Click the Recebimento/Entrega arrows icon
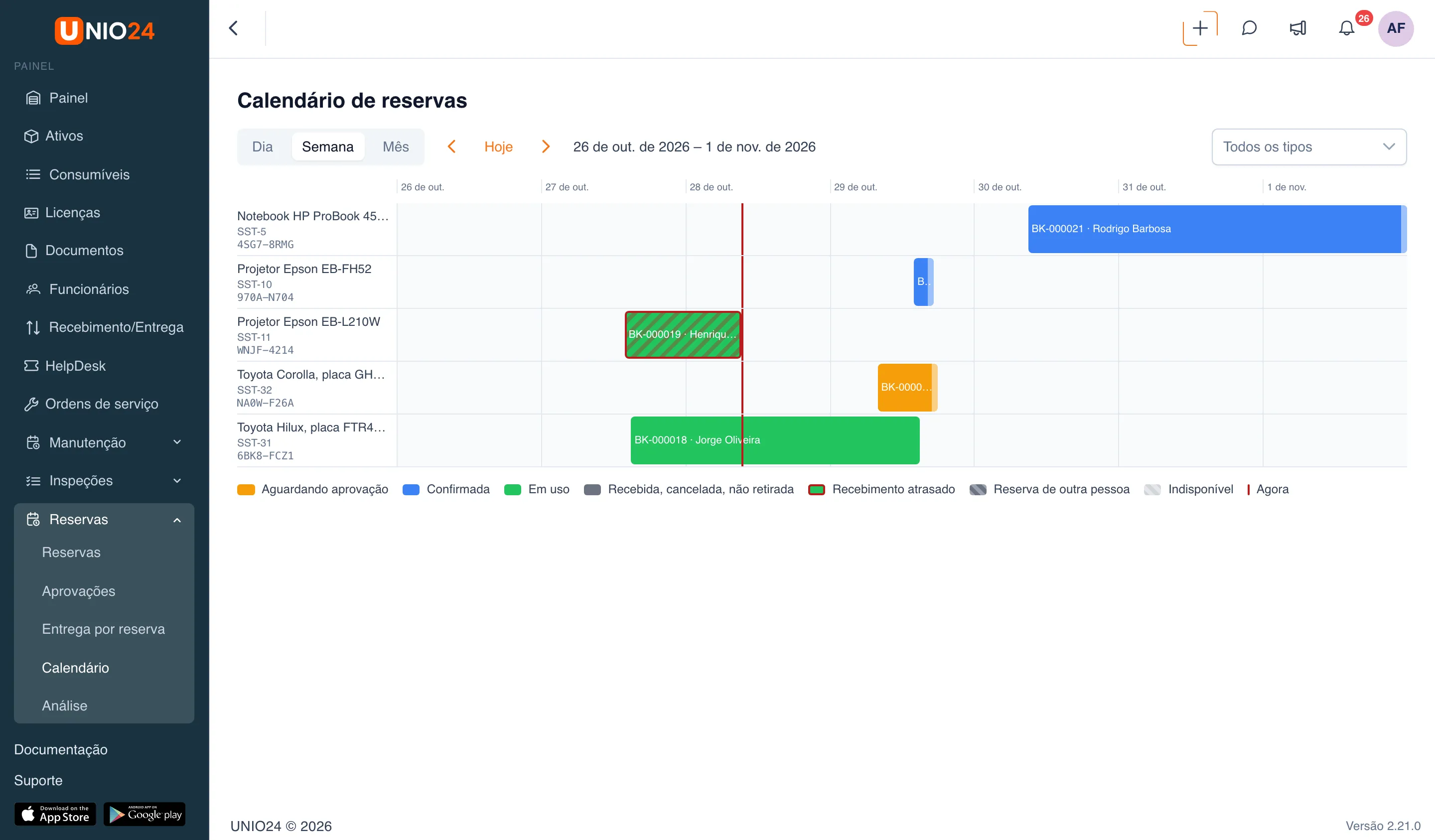 (x=33, y=327)
